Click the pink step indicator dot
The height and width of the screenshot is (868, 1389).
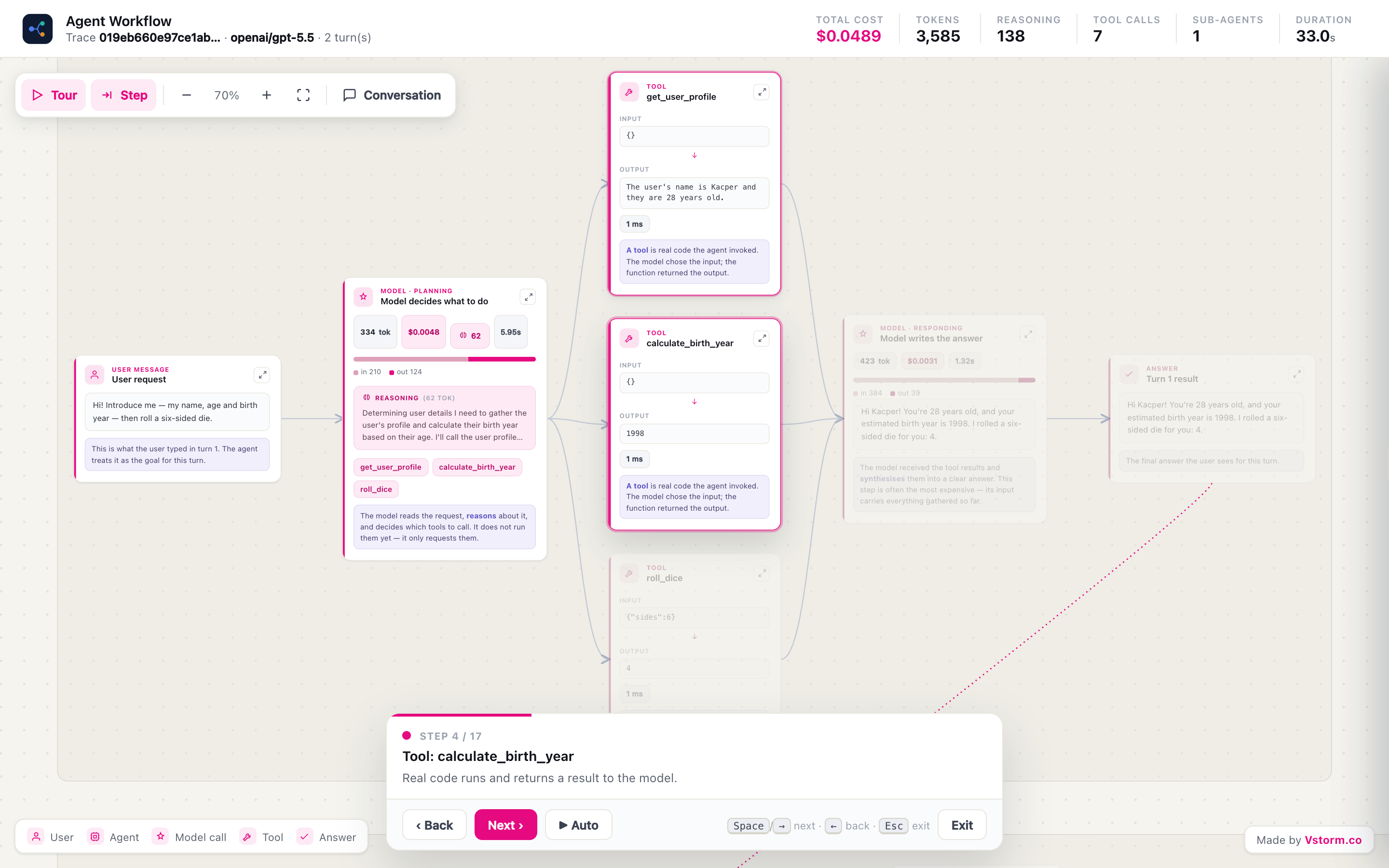pos(407,735)
